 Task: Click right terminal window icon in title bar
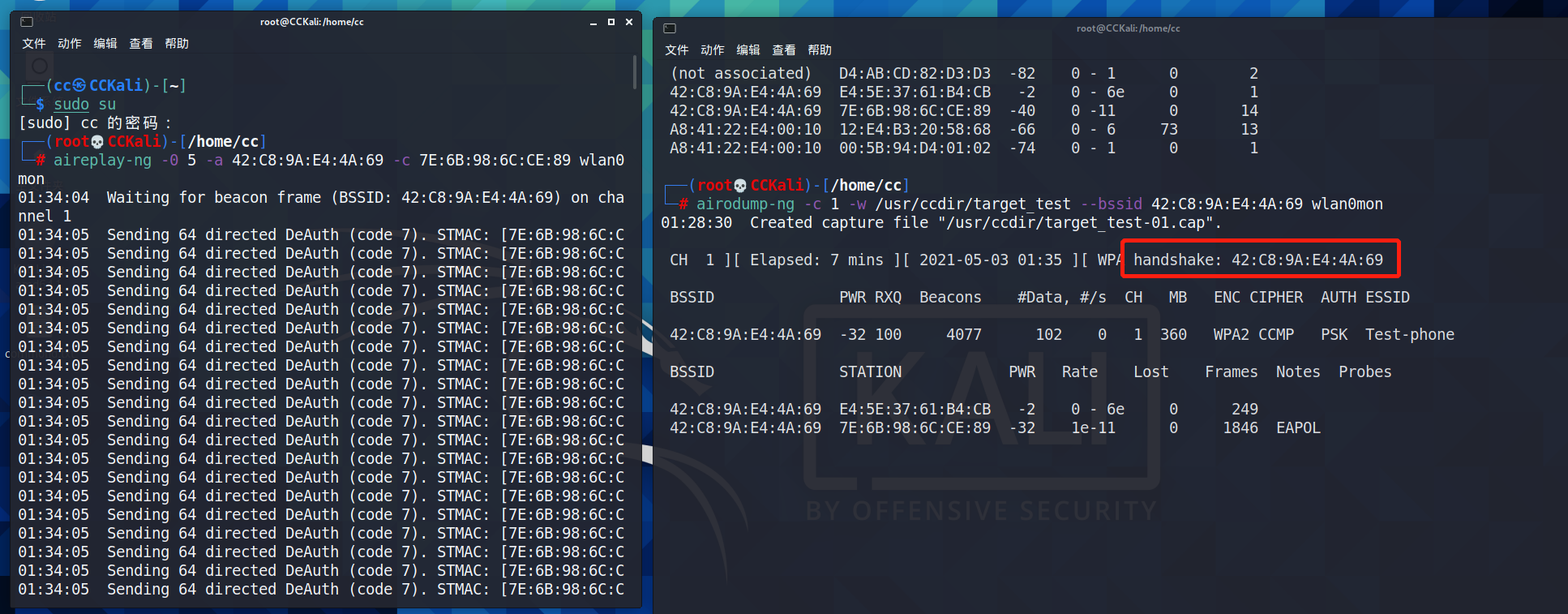click(670, 28)
